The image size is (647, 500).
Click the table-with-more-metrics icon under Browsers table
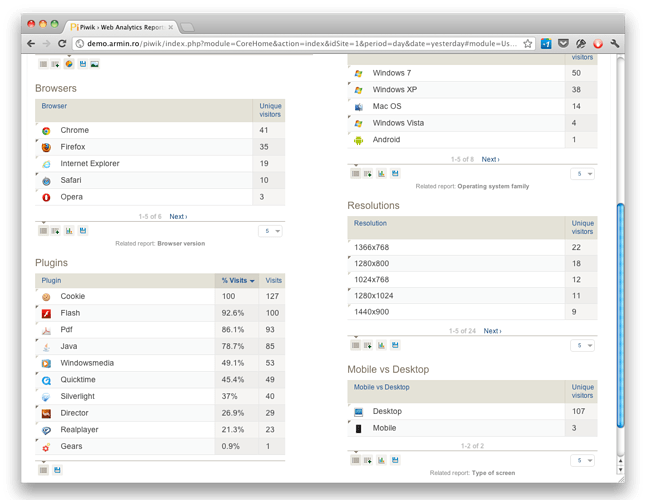click(x=55, y=231)
